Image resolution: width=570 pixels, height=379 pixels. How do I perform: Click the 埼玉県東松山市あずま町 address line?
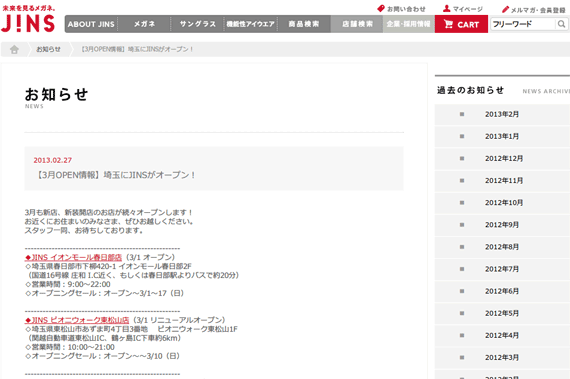(131, 329)
